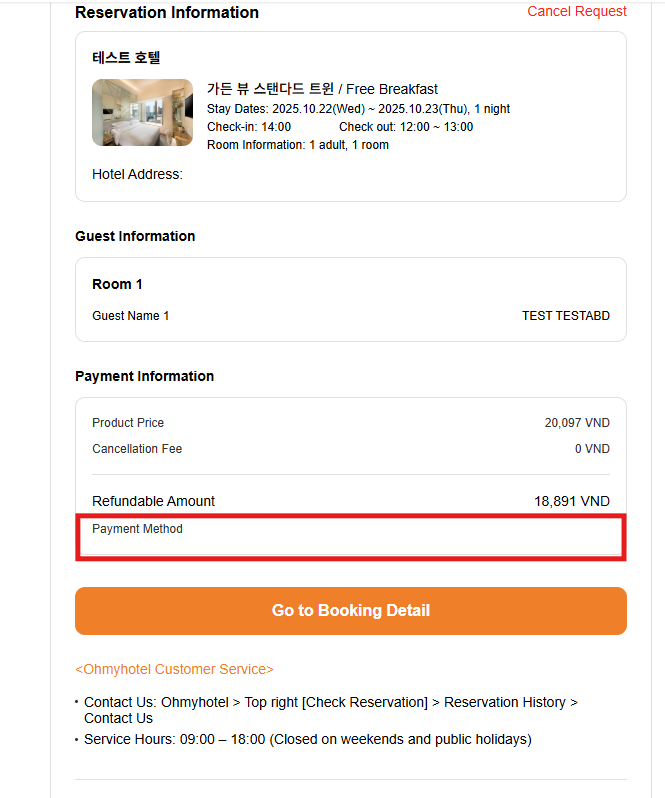Viewport: 665px width, 798px height.
Task: Click the Check-in 14:00 text
Action: [x=249, y=127]
